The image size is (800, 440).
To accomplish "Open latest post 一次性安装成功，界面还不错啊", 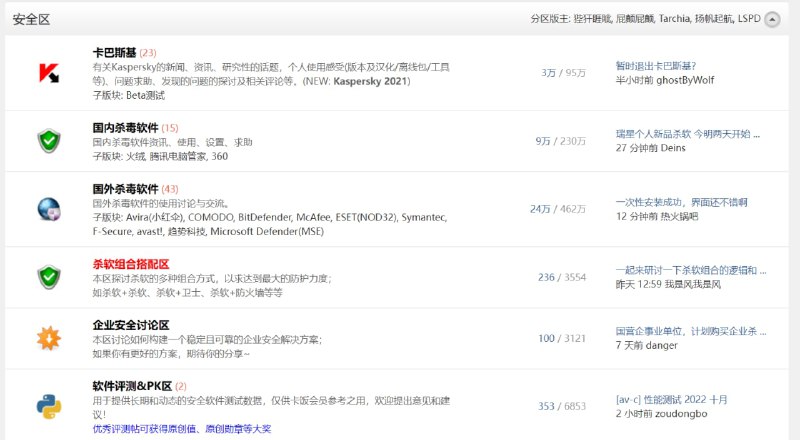I will click(x=682, y=202).
